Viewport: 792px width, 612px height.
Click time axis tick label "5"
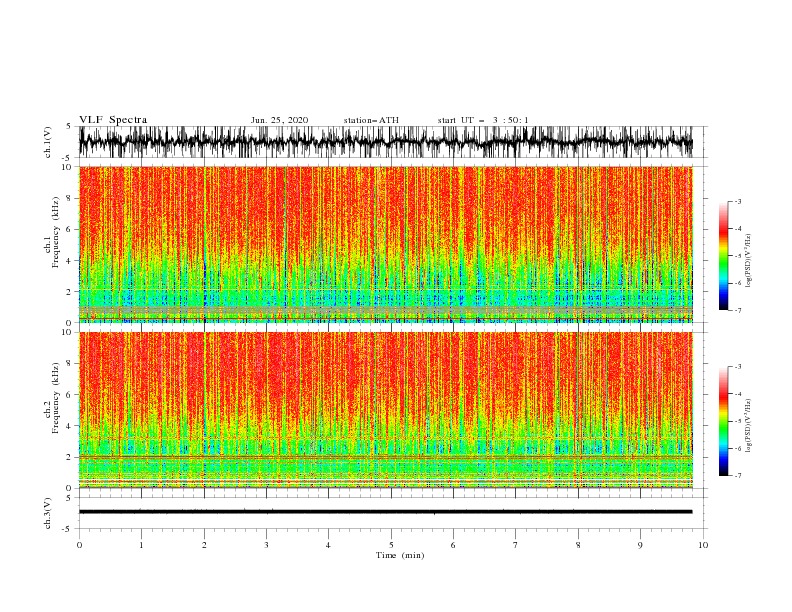391,545
